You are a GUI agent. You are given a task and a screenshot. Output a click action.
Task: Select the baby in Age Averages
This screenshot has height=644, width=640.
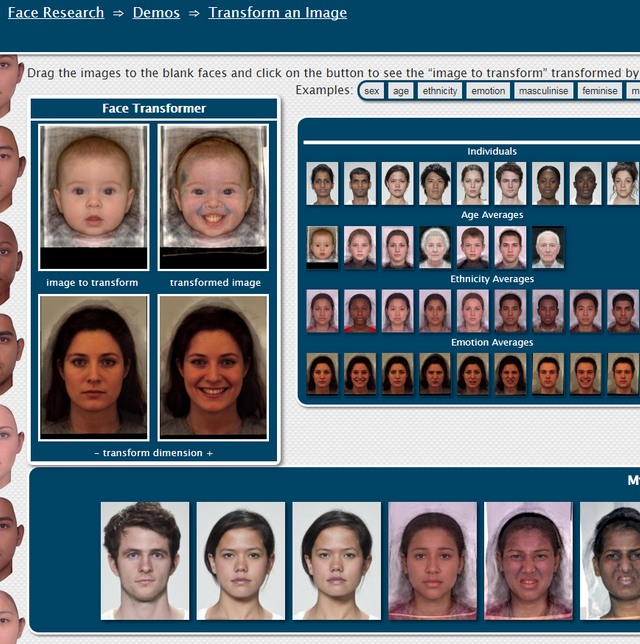[322, 247]
